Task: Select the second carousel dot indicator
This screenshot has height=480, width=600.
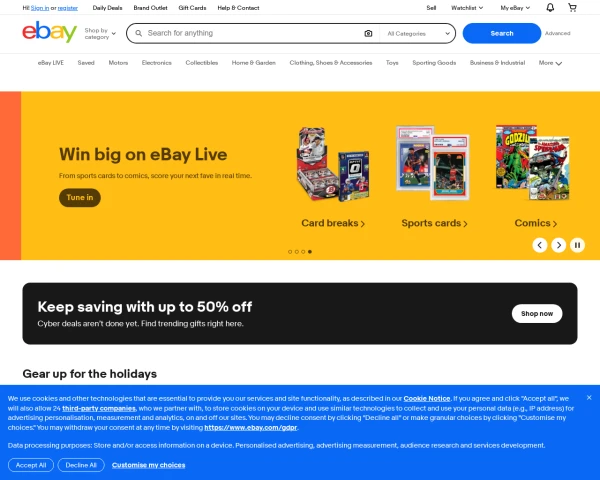Action: point(297,252)
